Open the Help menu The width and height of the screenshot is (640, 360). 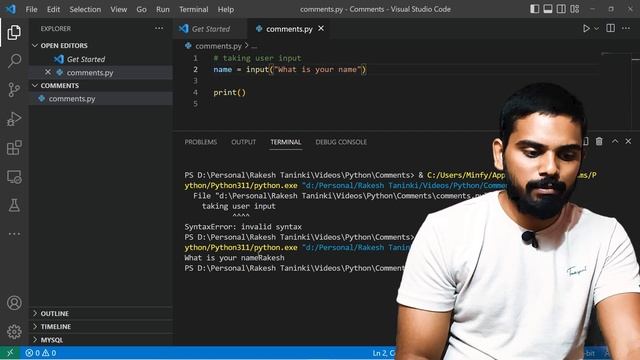(226, 9)
